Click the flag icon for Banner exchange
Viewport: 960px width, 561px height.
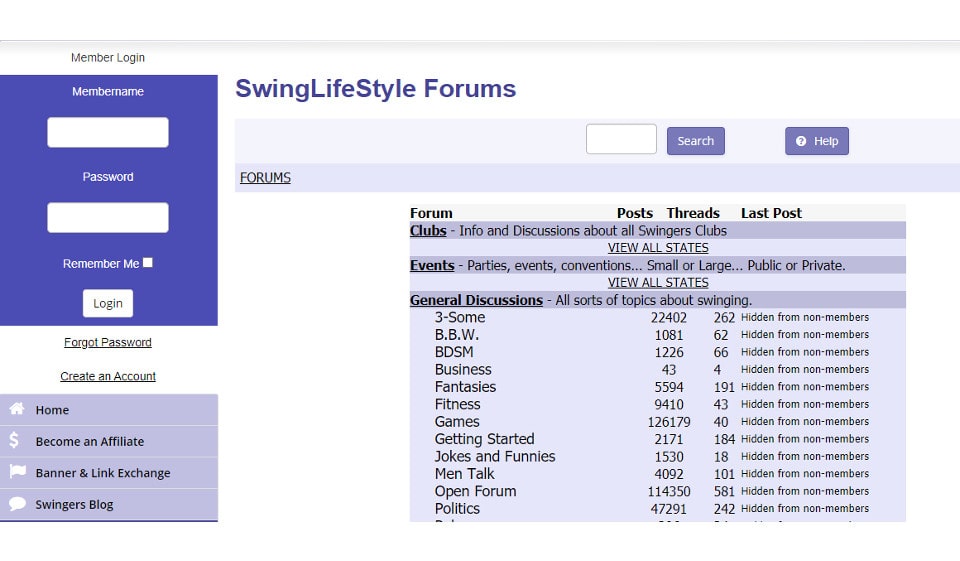pos(17,472)
